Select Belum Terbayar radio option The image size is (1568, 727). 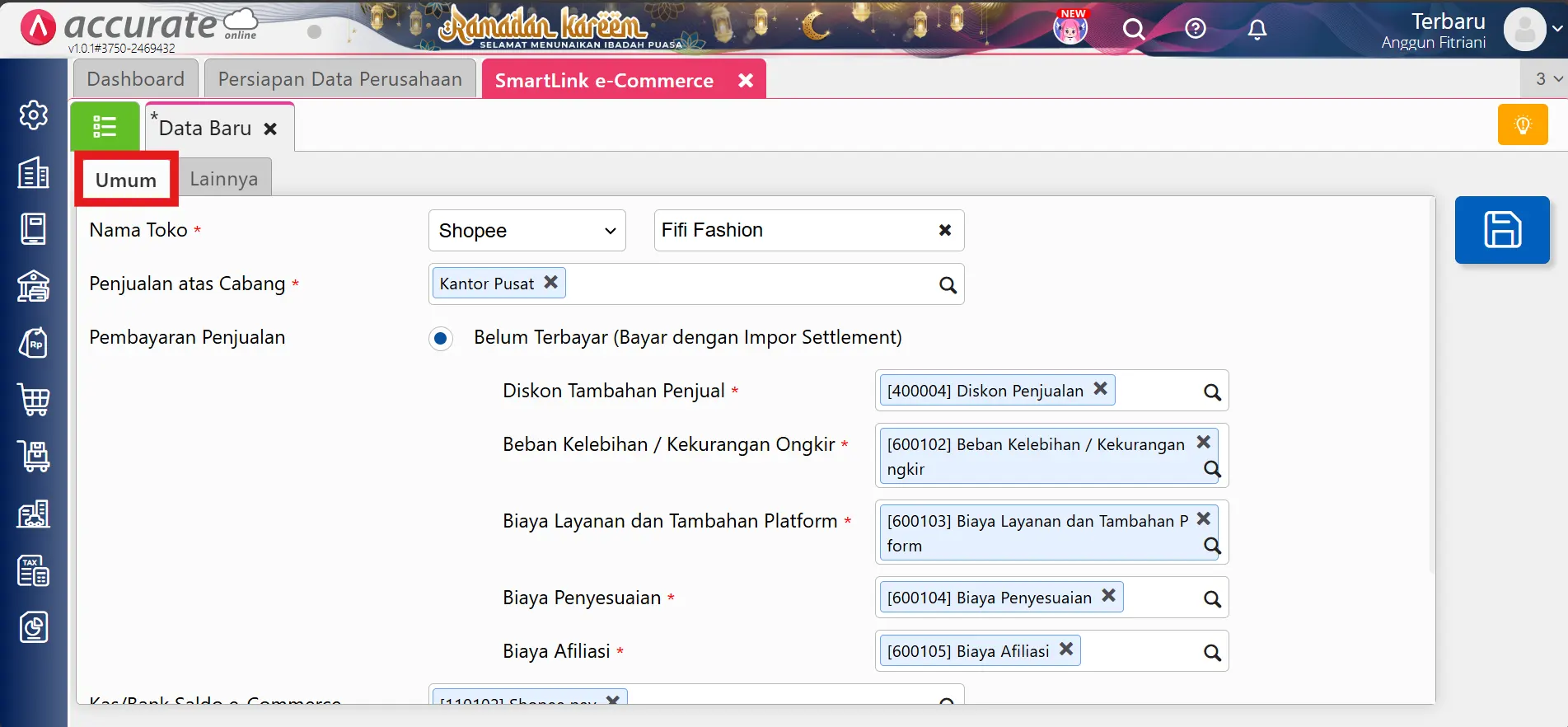point(441,338)
